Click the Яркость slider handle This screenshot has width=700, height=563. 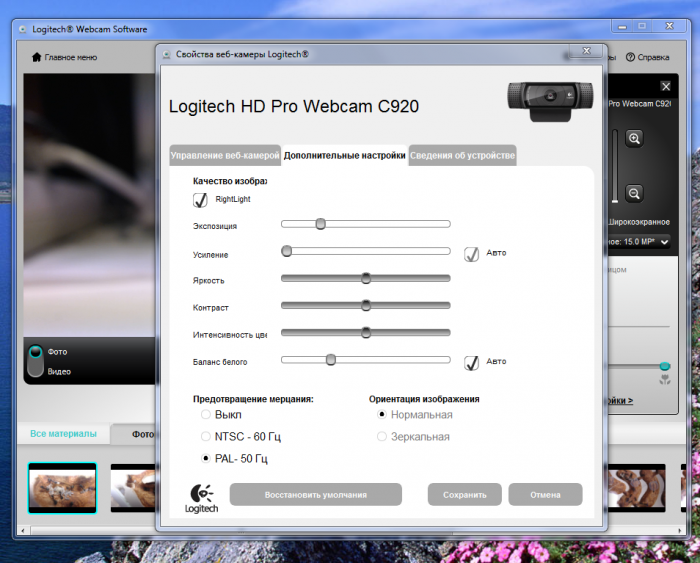tap(366, 278)
